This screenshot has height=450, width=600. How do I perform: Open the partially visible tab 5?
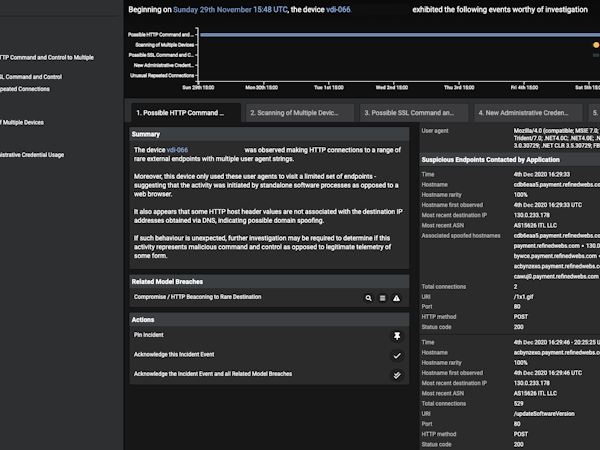pos(594,113)
